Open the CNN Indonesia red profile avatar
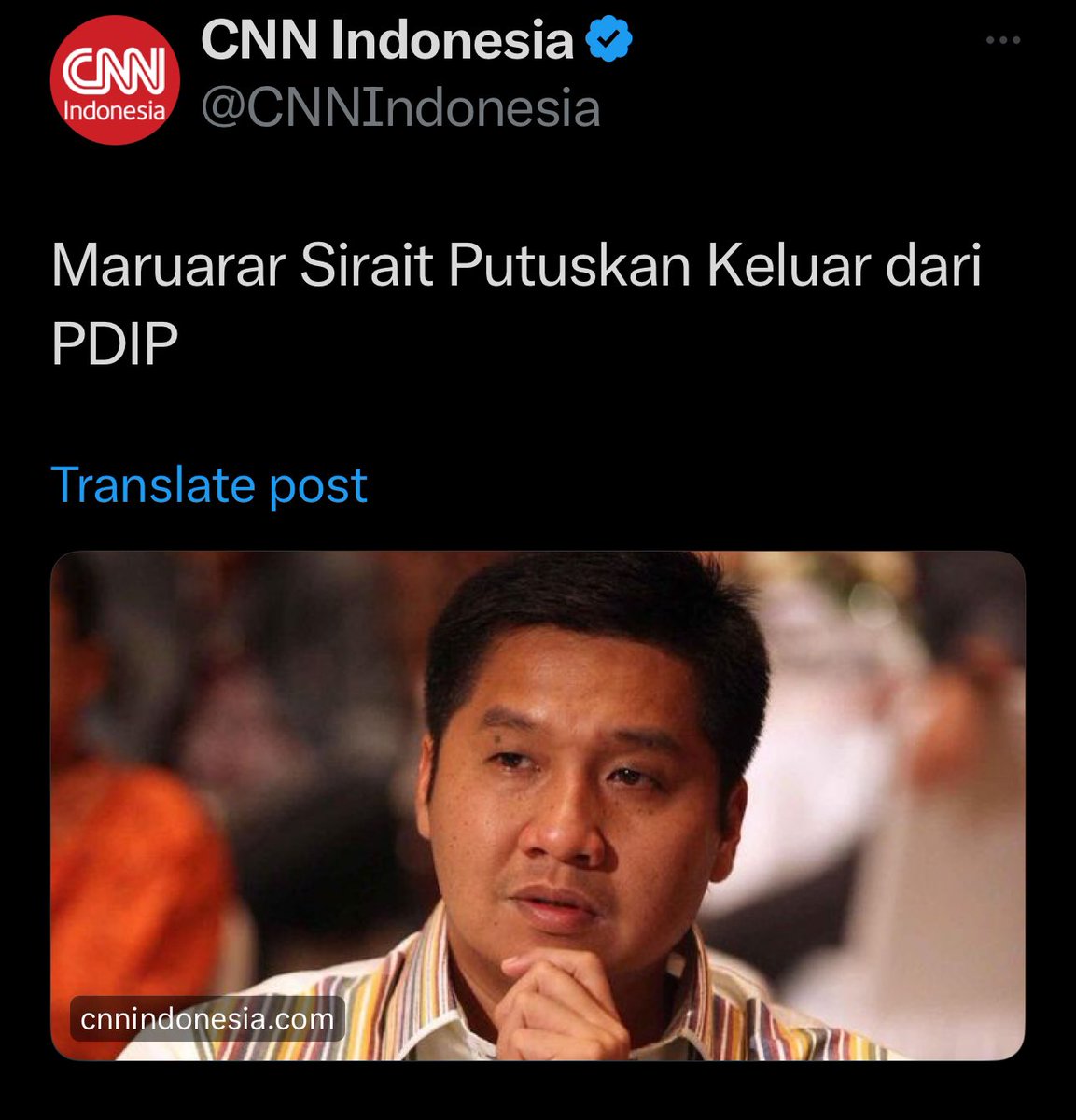The height and width of the screenshot is (1120, 1076). pyautogui.click(x=114, y=80)
